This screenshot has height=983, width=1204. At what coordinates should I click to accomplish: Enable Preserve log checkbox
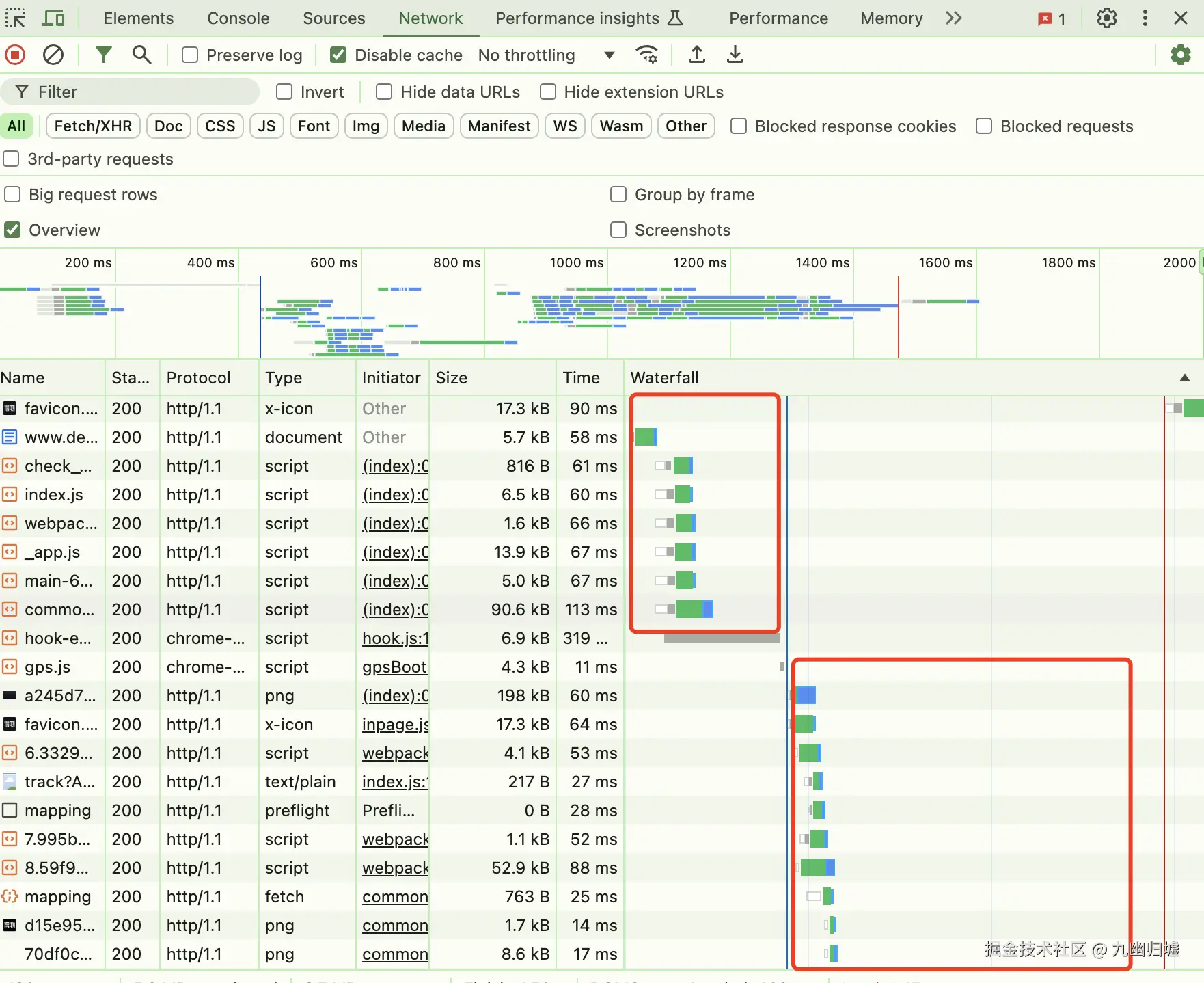tap(190, 55)
